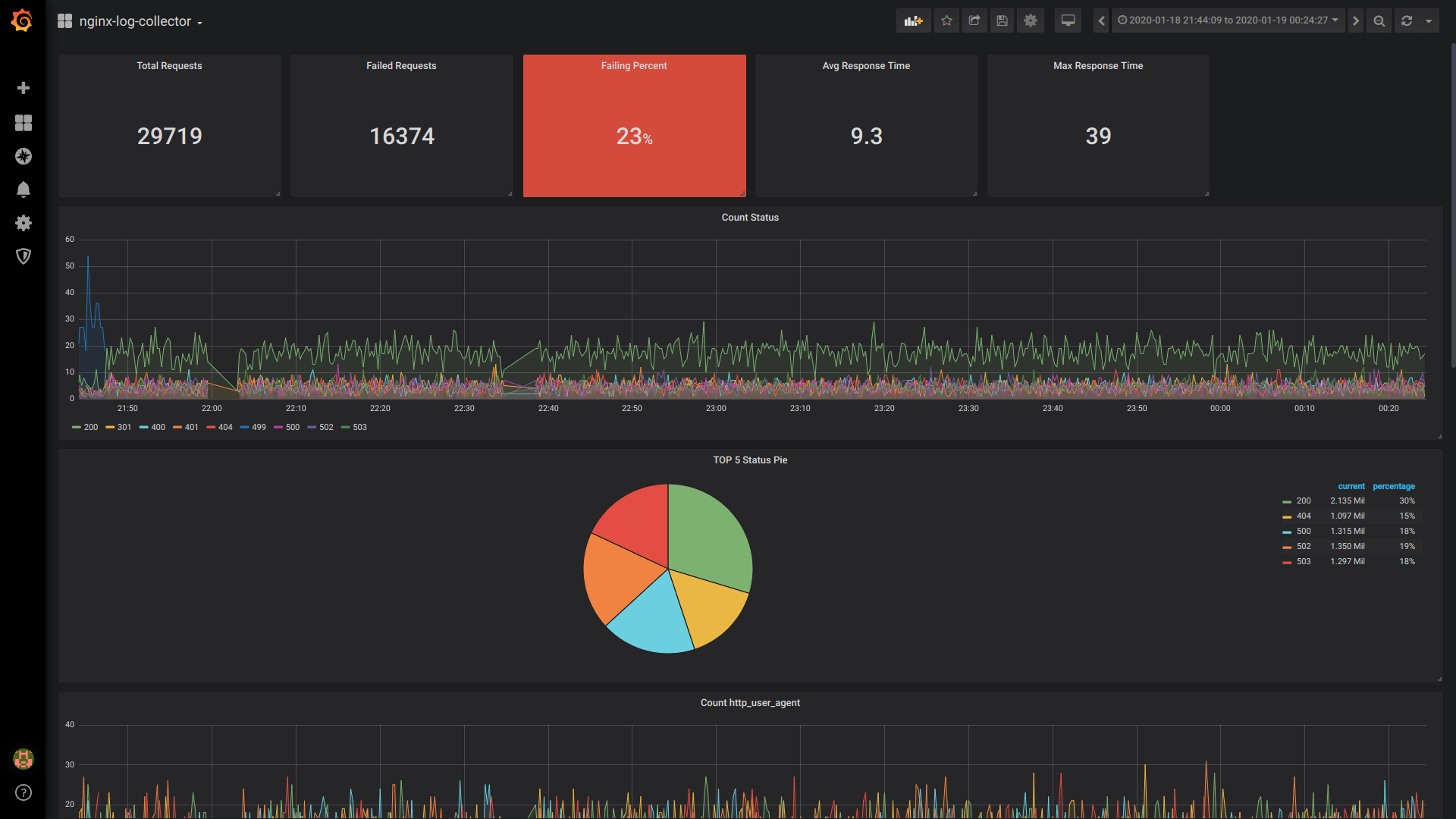Image resolution: width=1456 pixels, height=819 pixels.
Task: Click the zoom in magnifier button
Action: (1380, 20)
